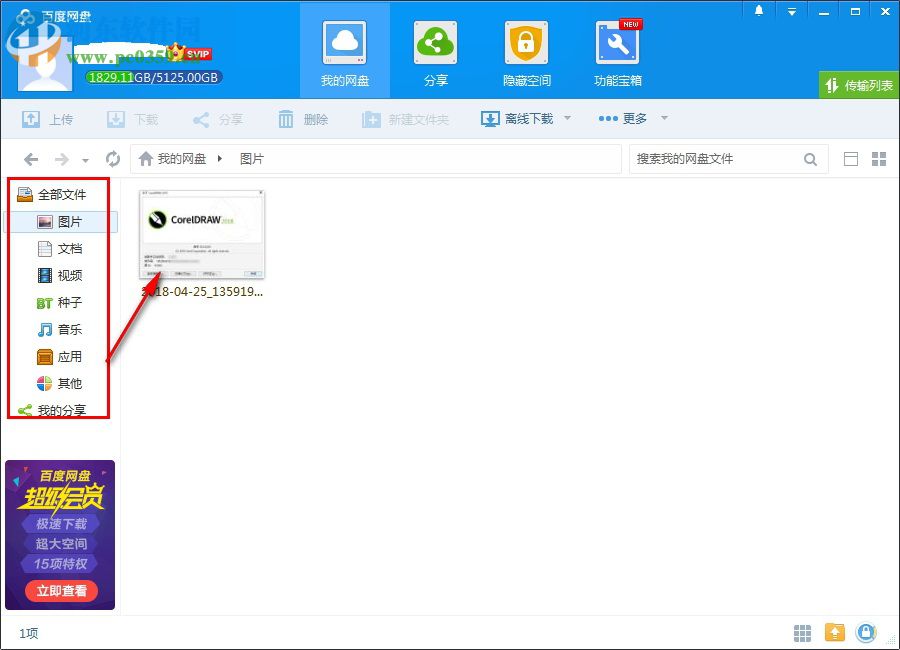Viewport: 900px width, 650px height.
Task: Click the 1项 item count
Action: tap(29, 633)
